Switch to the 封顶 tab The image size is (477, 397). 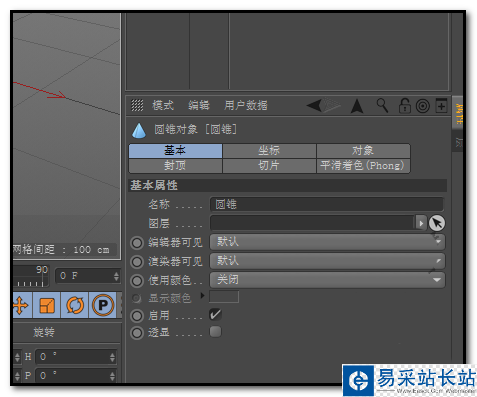[x=175, y=166]
